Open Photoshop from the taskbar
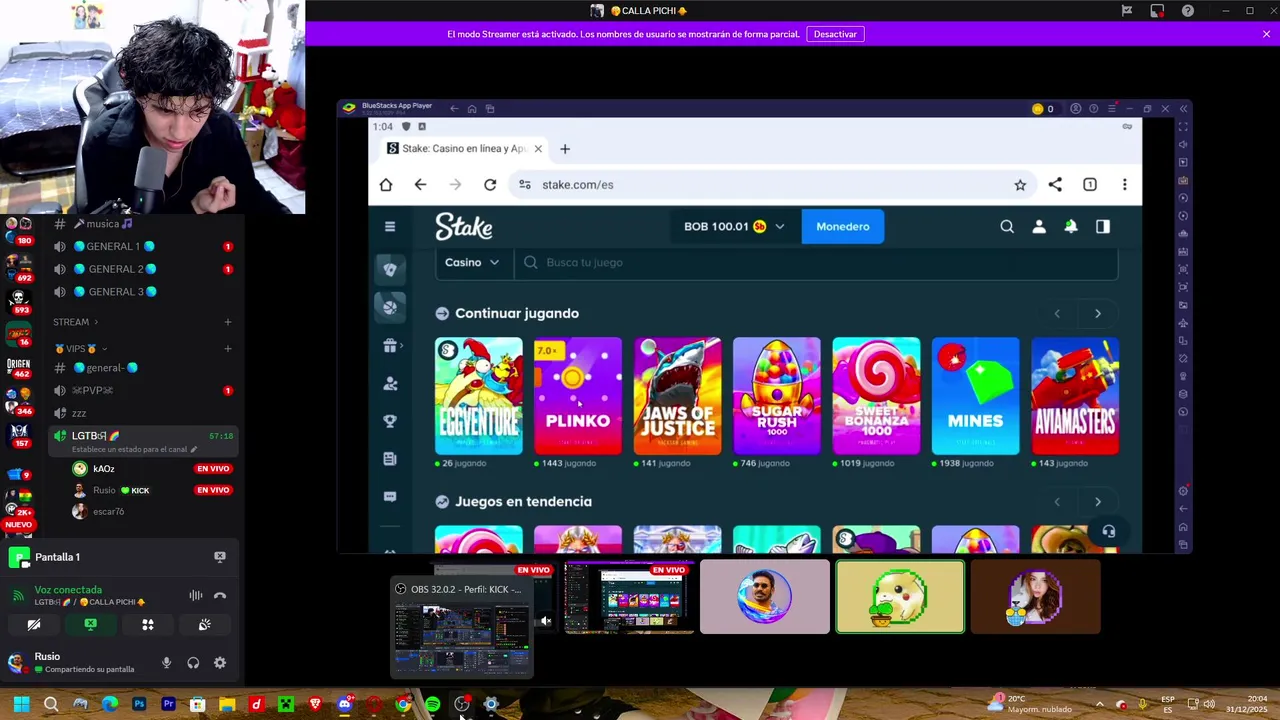Image resolution: width=1280 pixels, height=720 pixels. pos(139,704)
